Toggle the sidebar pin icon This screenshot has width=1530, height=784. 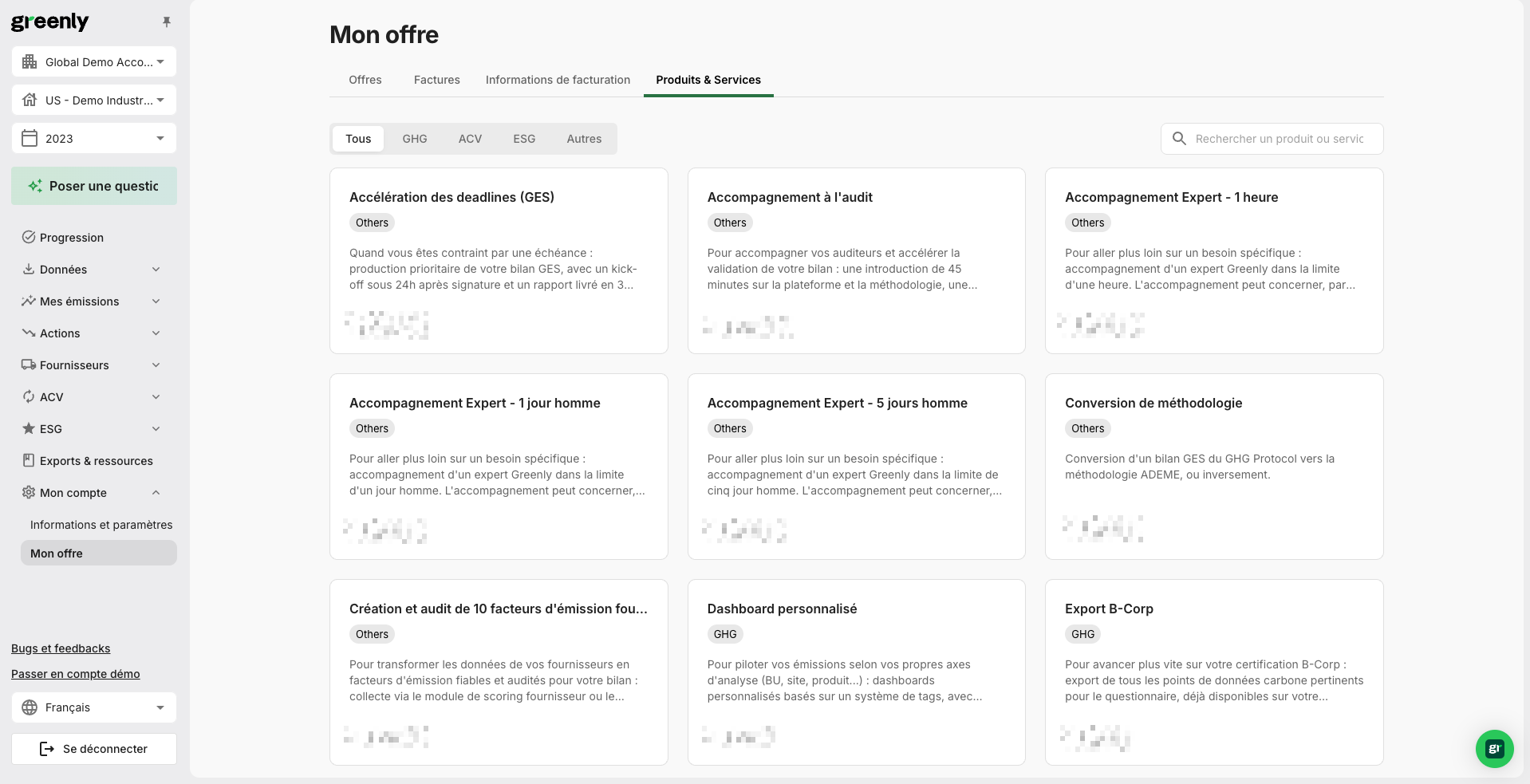(x=167, y=22)
